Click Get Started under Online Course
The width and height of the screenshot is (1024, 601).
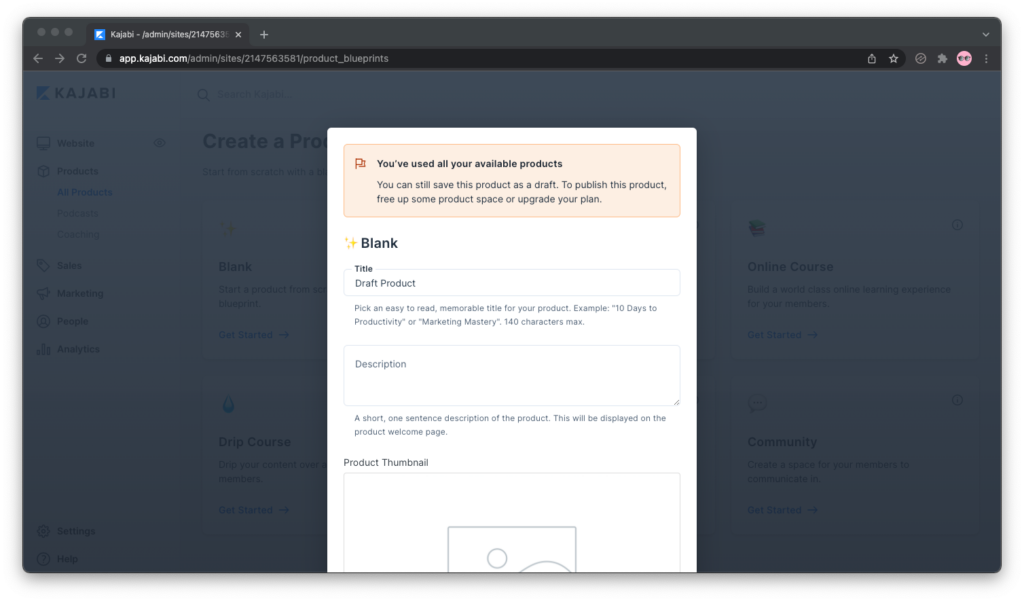(782, 334)
